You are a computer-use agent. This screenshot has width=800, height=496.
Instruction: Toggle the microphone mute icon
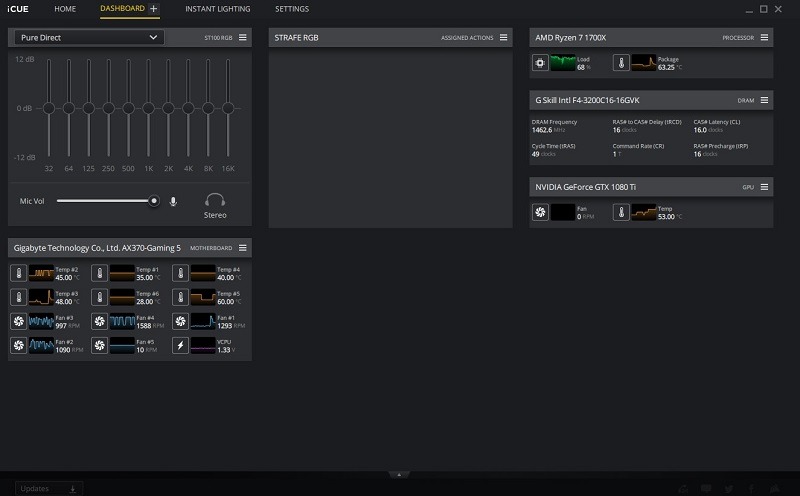173,202
